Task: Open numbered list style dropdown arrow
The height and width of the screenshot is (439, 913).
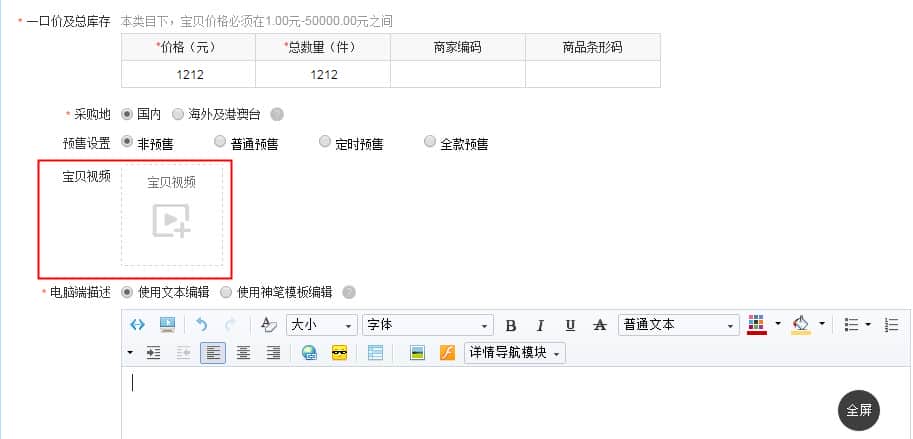Action: (130, 353)
